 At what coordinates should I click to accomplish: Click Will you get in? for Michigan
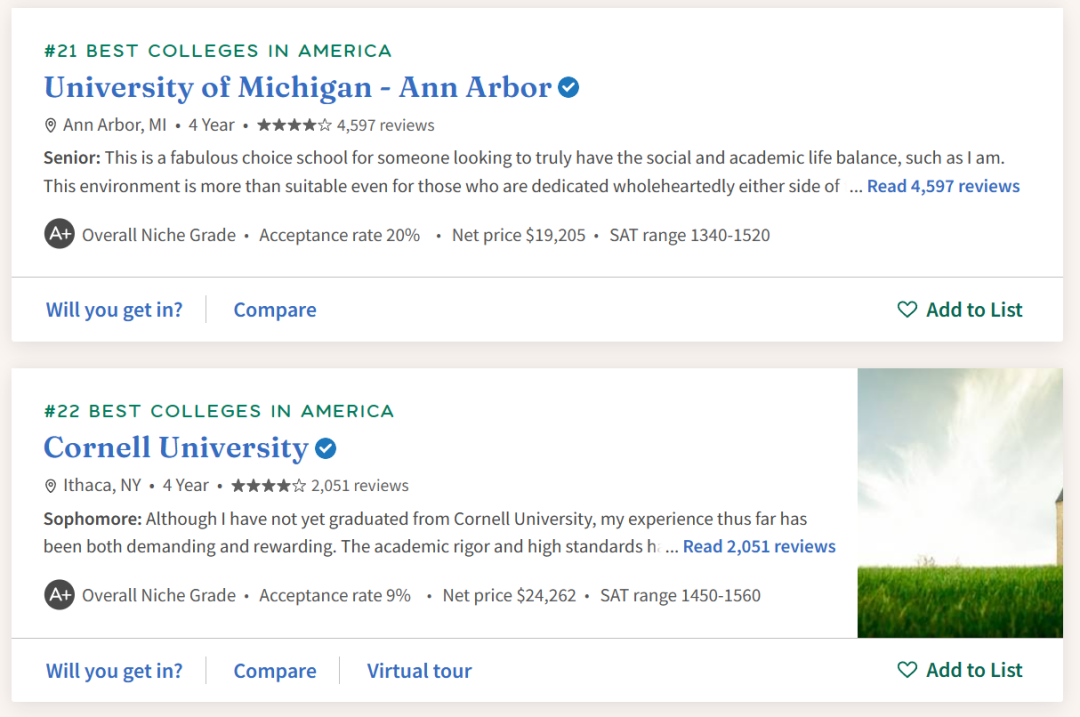coord(114,310)
